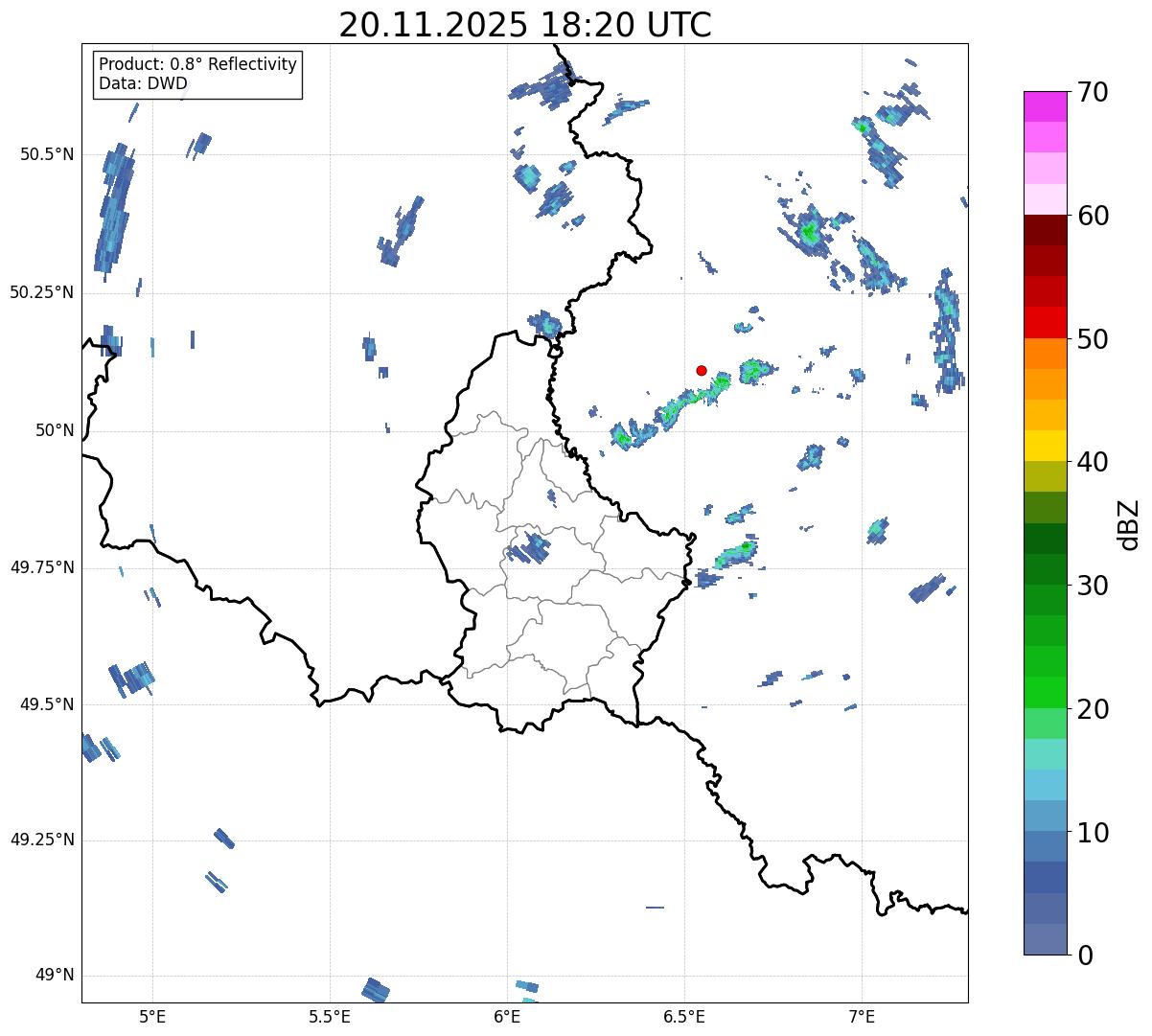This screenshot has height=1036, width=1152.
Task: Click the 49.25°N latitude label
Action: tap(42, 840)
